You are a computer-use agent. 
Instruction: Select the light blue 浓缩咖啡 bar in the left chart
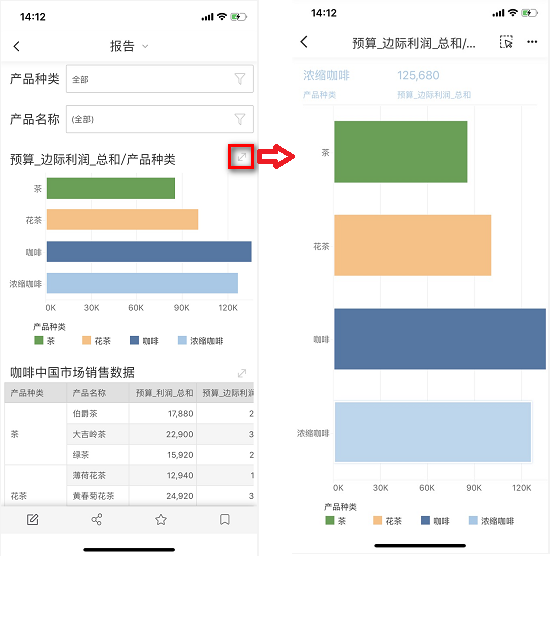[x=142, y=283]
